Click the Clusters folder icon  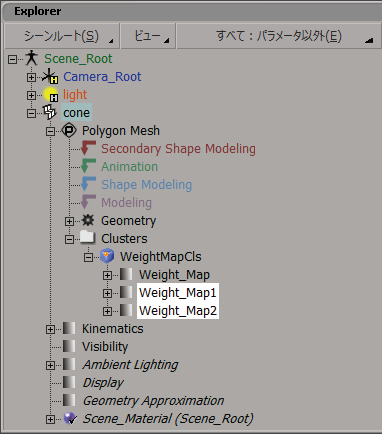tap(88, 237)
